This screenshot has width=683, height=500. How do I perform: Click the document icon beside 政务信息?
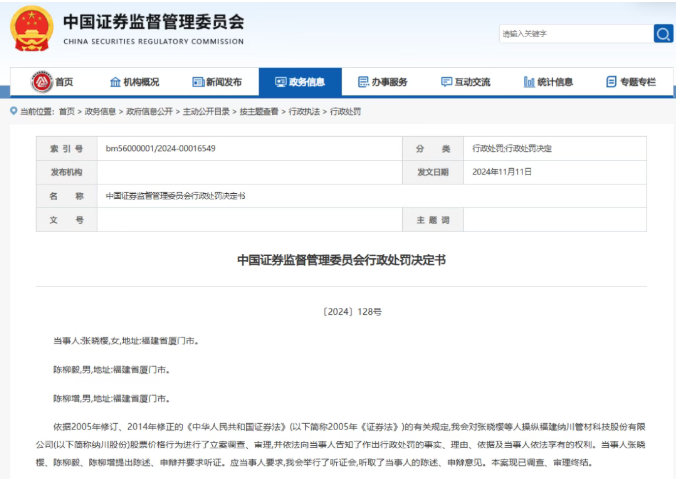[x=280, y=82]
